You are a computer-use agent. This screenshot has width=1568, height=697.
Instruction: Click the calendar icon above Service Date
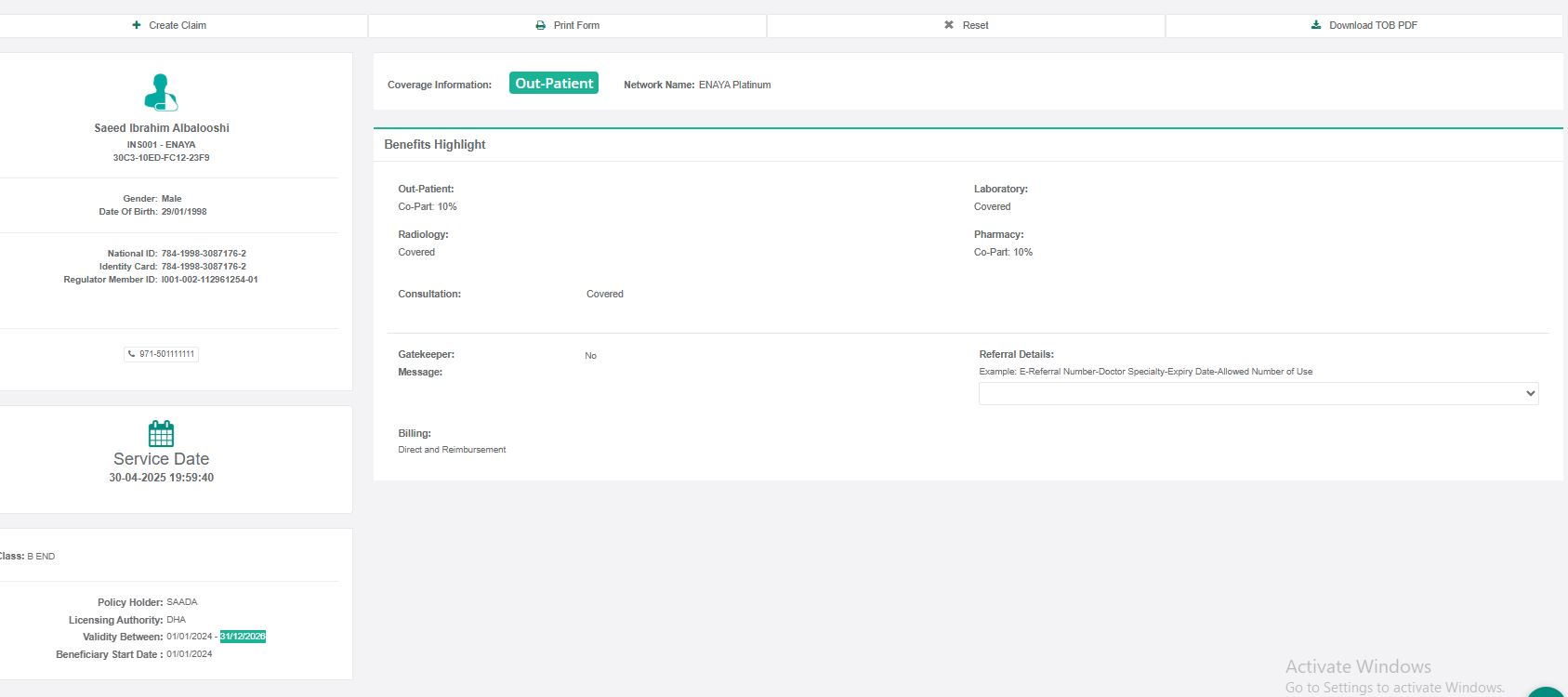(x=161, y=434)
